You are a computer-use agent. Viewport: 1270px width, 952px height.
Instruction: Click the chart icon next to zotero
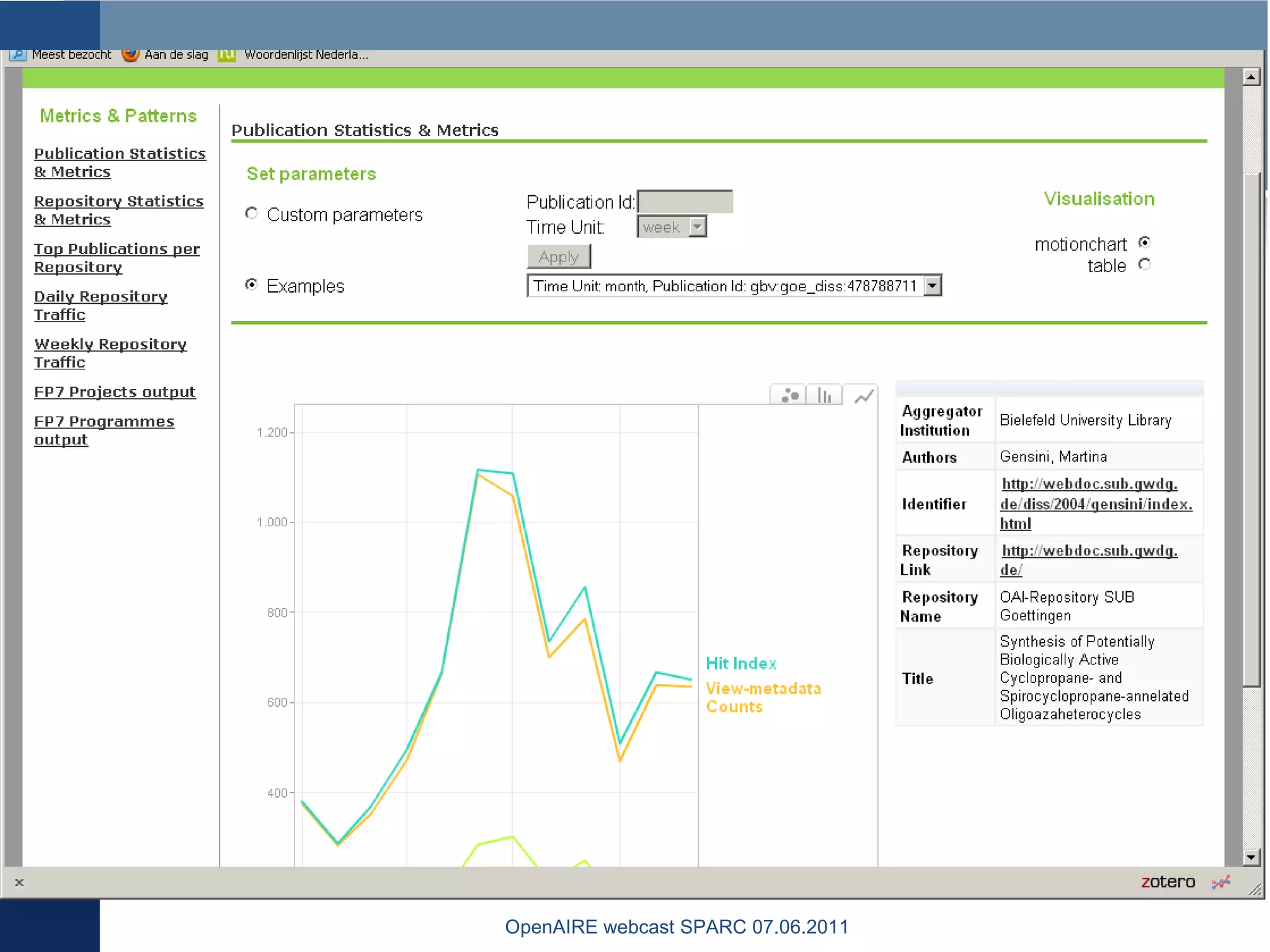[x=1220, y=881]
